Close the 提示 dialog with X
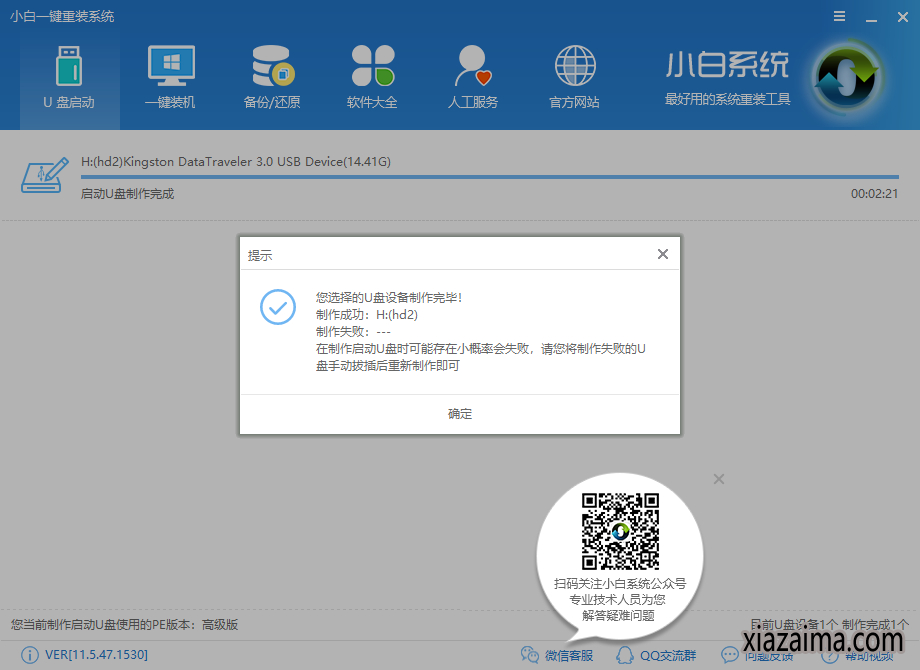 click(x=662, y=255)
